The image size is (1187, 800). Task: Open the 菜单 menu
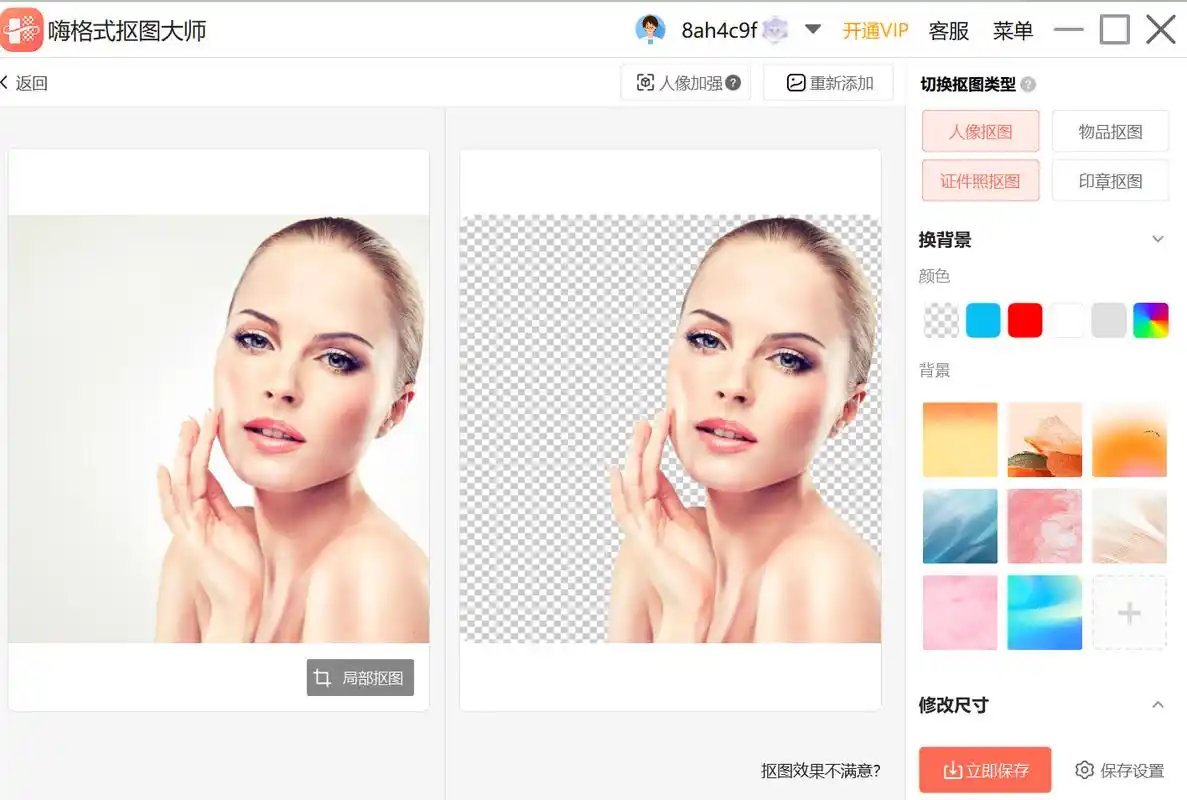[1013, 30]
